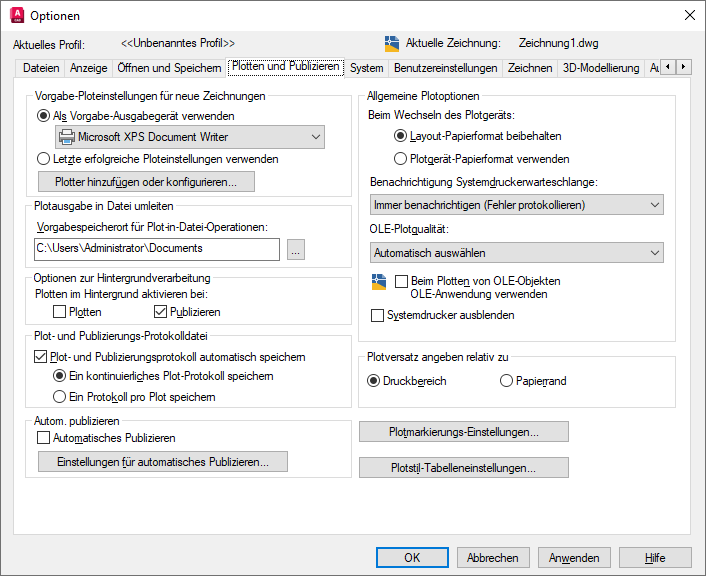This screenshot has width=706, height=576.
Task: Open the OLE-Plotqualität dropdown
Action: coord(515,253)
